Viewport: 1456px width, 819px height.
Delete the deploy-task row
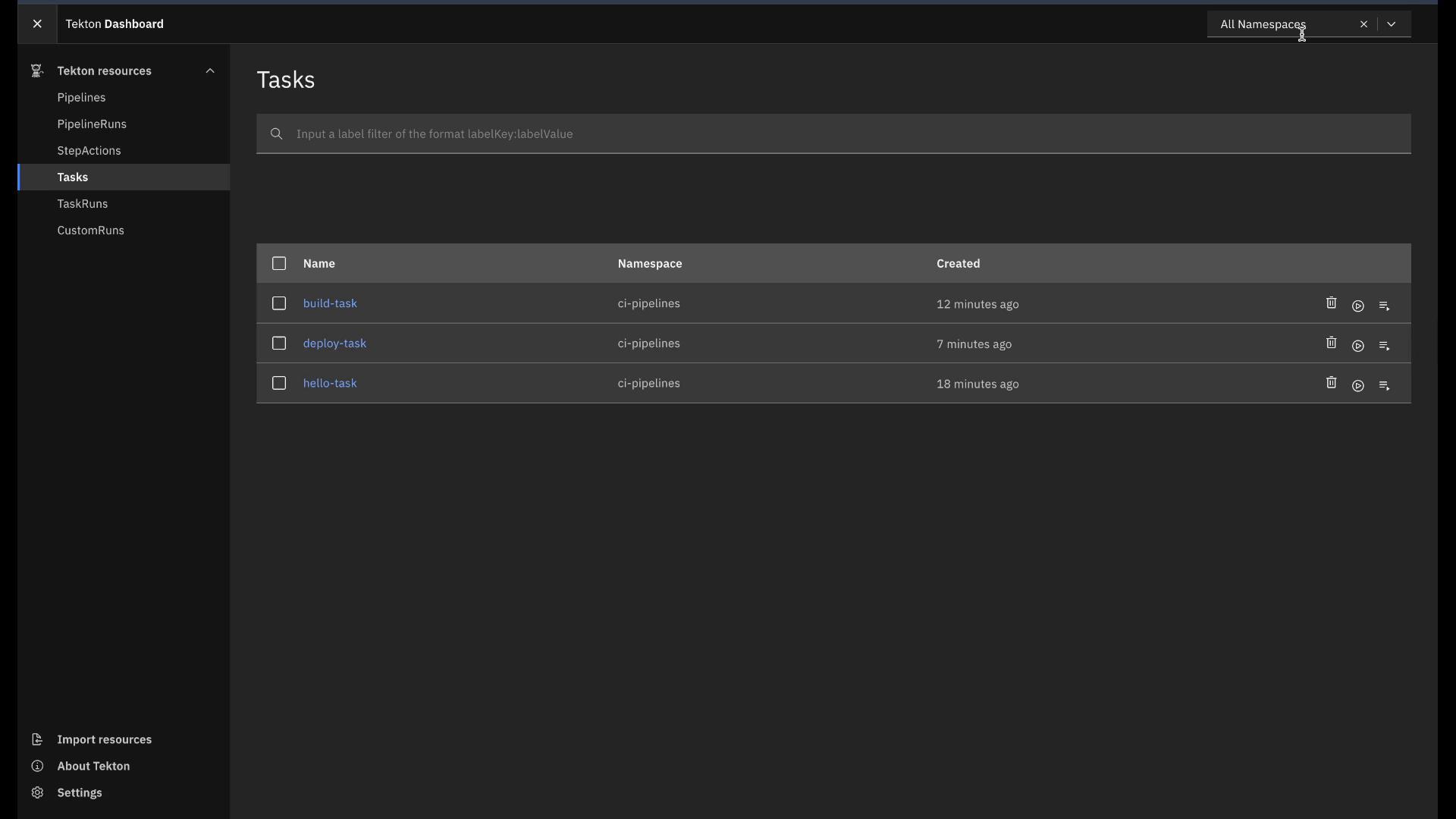[1331, 343]
